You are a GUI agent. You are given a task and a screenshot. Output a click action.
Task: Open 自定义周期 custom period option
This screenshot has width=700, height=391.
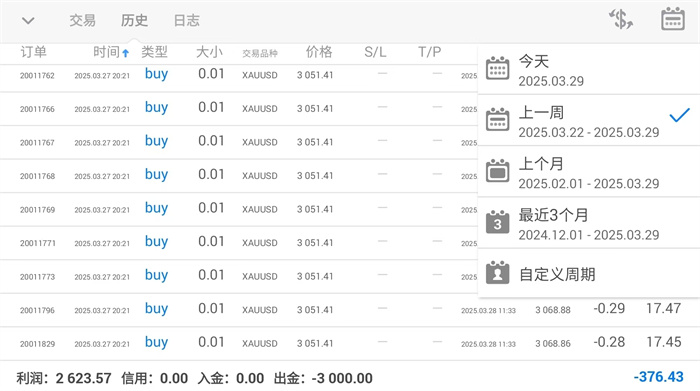pos(589,274)
